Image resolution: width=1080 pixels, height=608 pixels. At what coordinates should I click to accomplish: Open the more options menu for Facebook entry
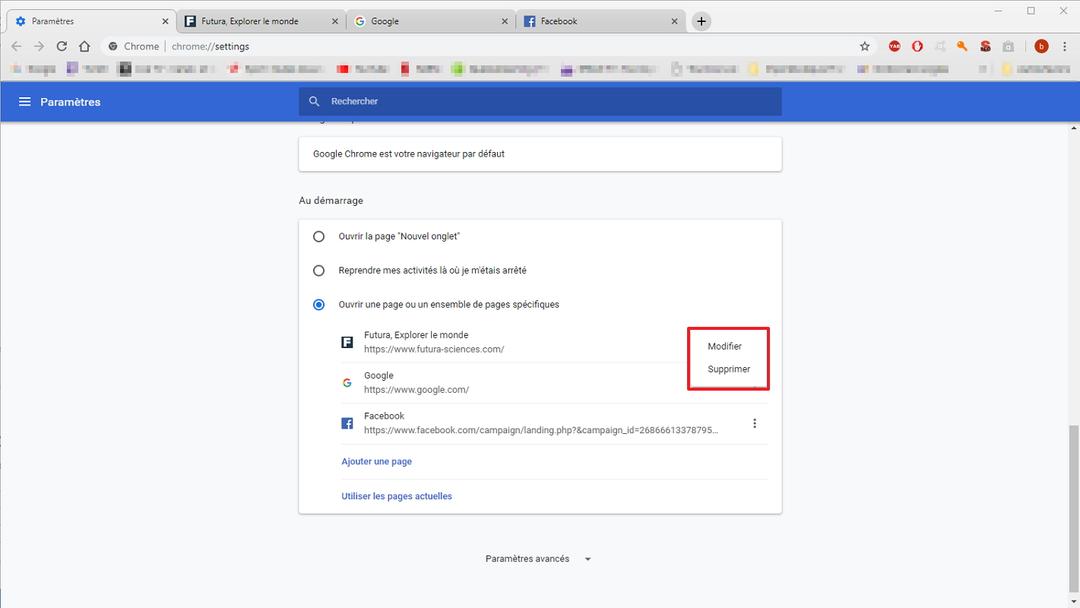pyautogui.click(x=754, y=424)
